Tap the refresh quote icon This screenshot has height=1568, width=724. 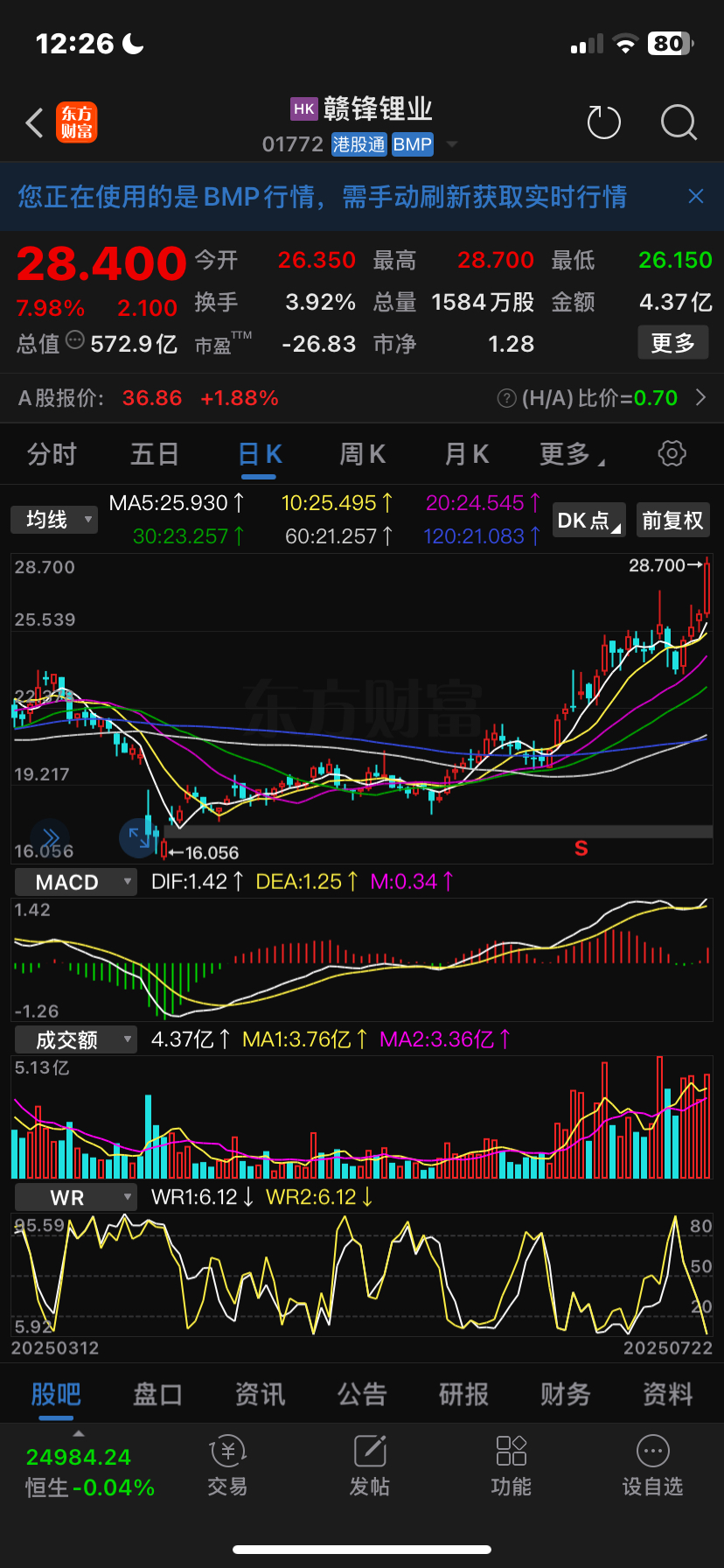pos(603,122)
